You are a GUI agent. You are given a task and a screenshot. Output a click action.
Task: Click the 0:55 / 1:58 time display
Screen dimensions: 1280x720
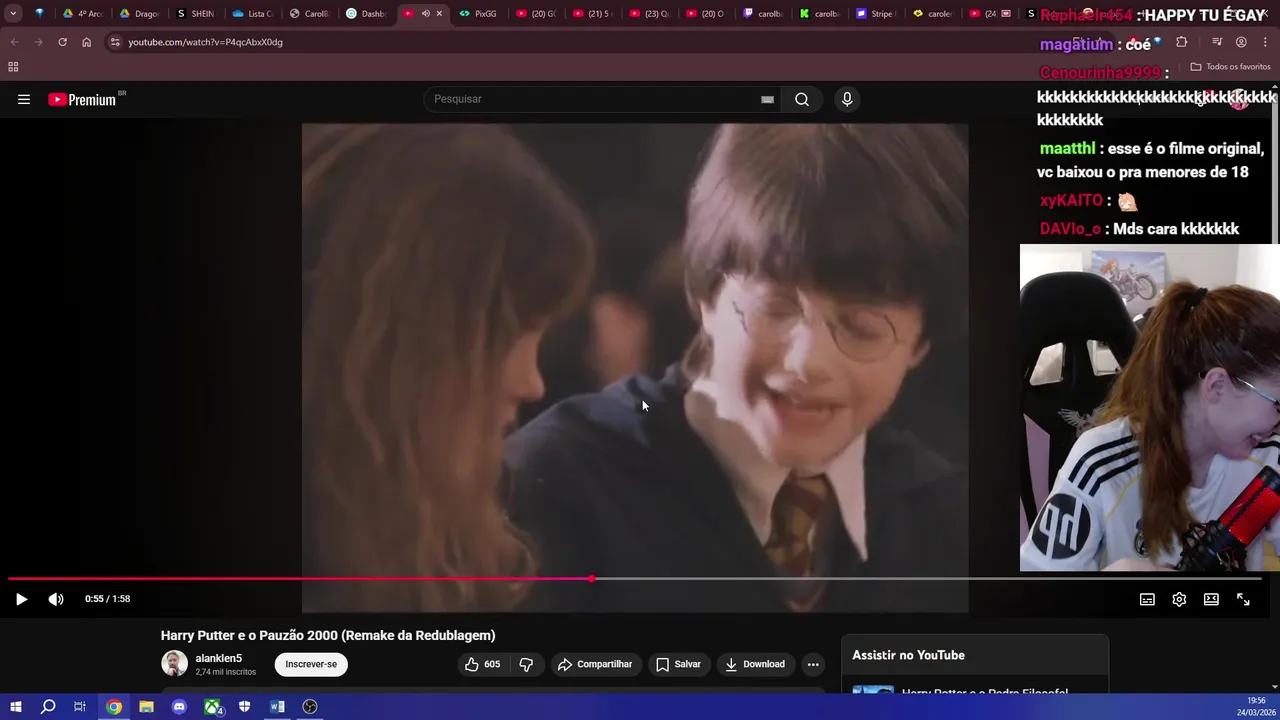click(x=107, y=599)
